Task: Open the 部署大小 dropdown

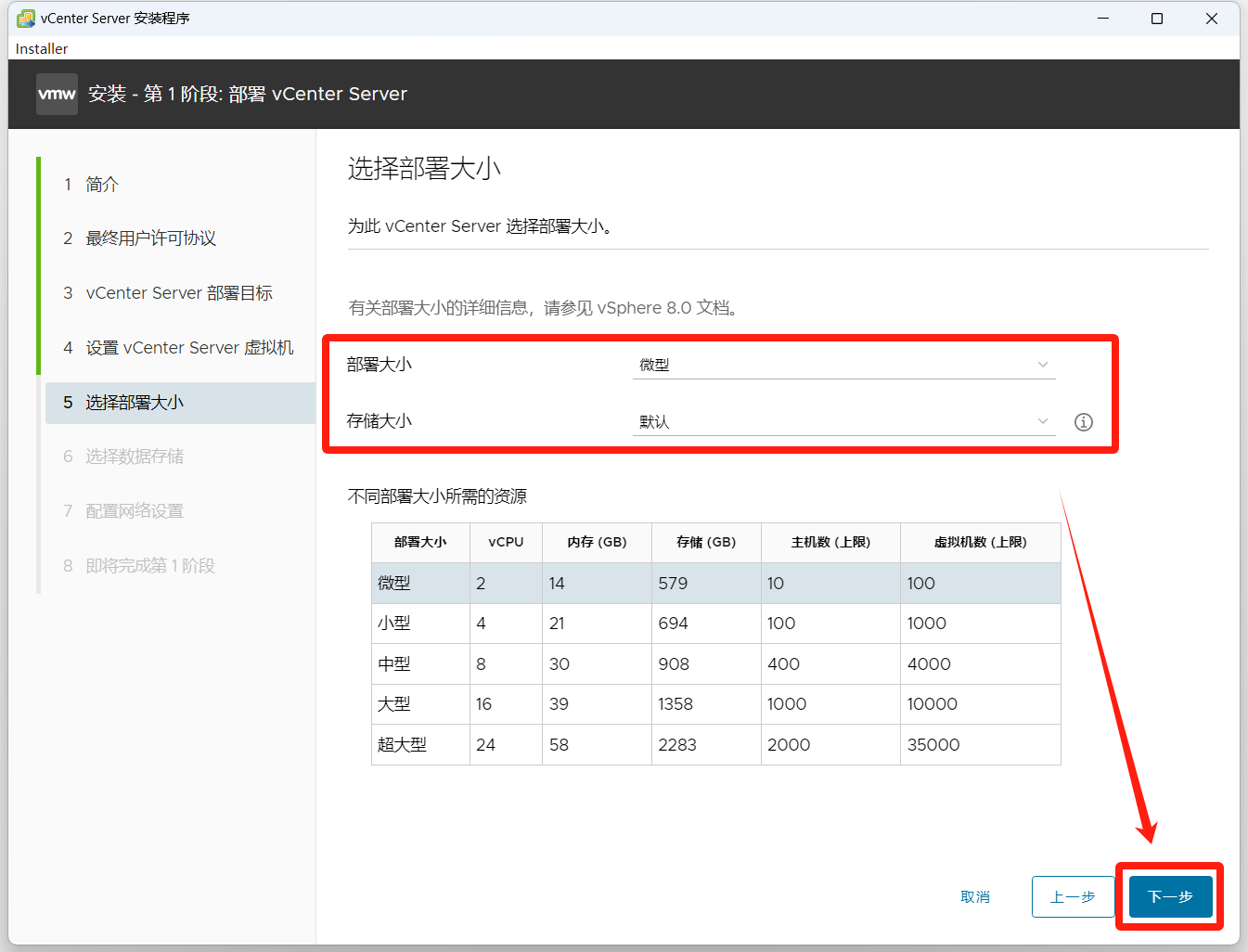Action: [x=843, y=366]
